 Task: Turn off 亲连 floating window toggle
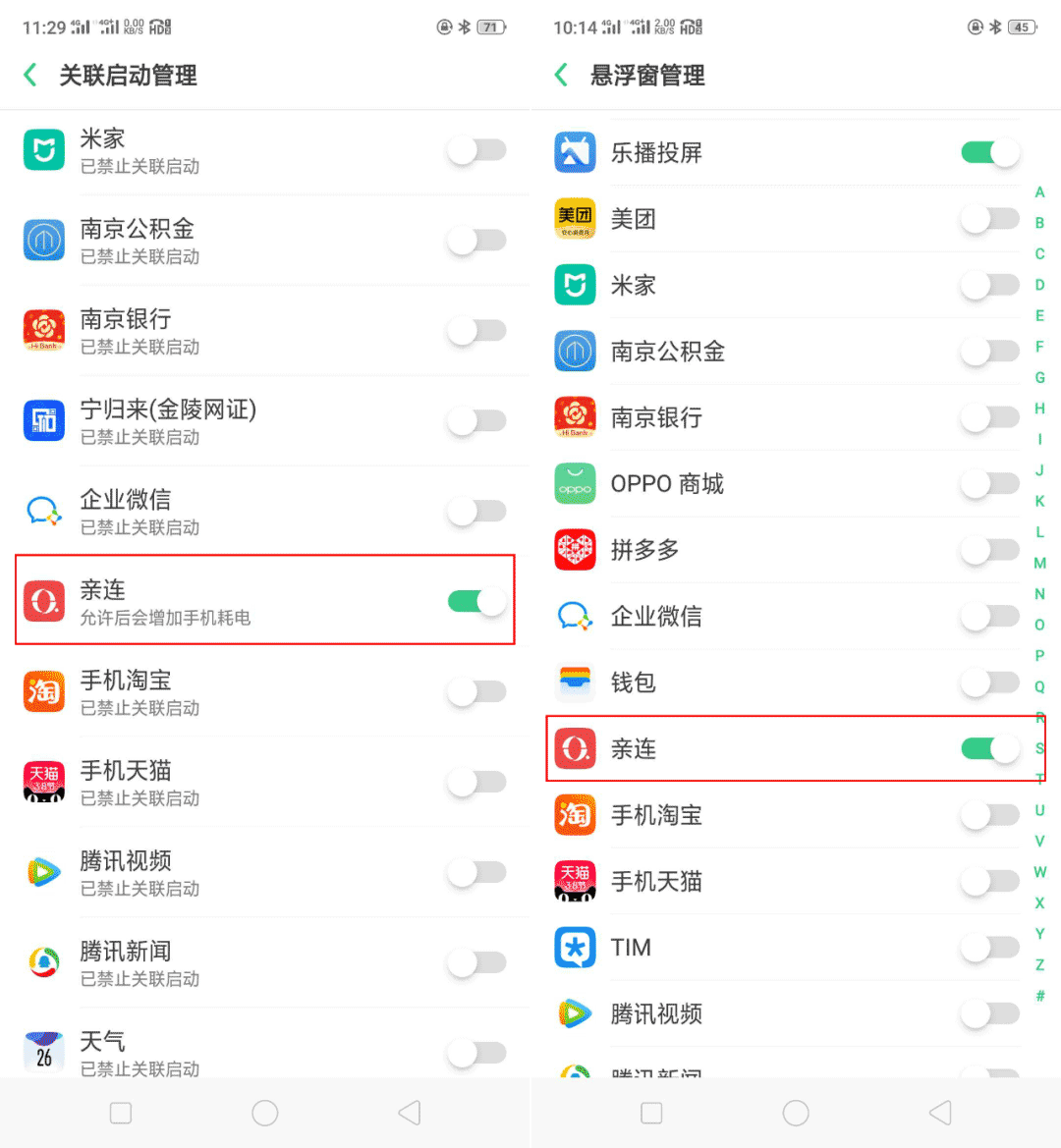coord(990,749)
